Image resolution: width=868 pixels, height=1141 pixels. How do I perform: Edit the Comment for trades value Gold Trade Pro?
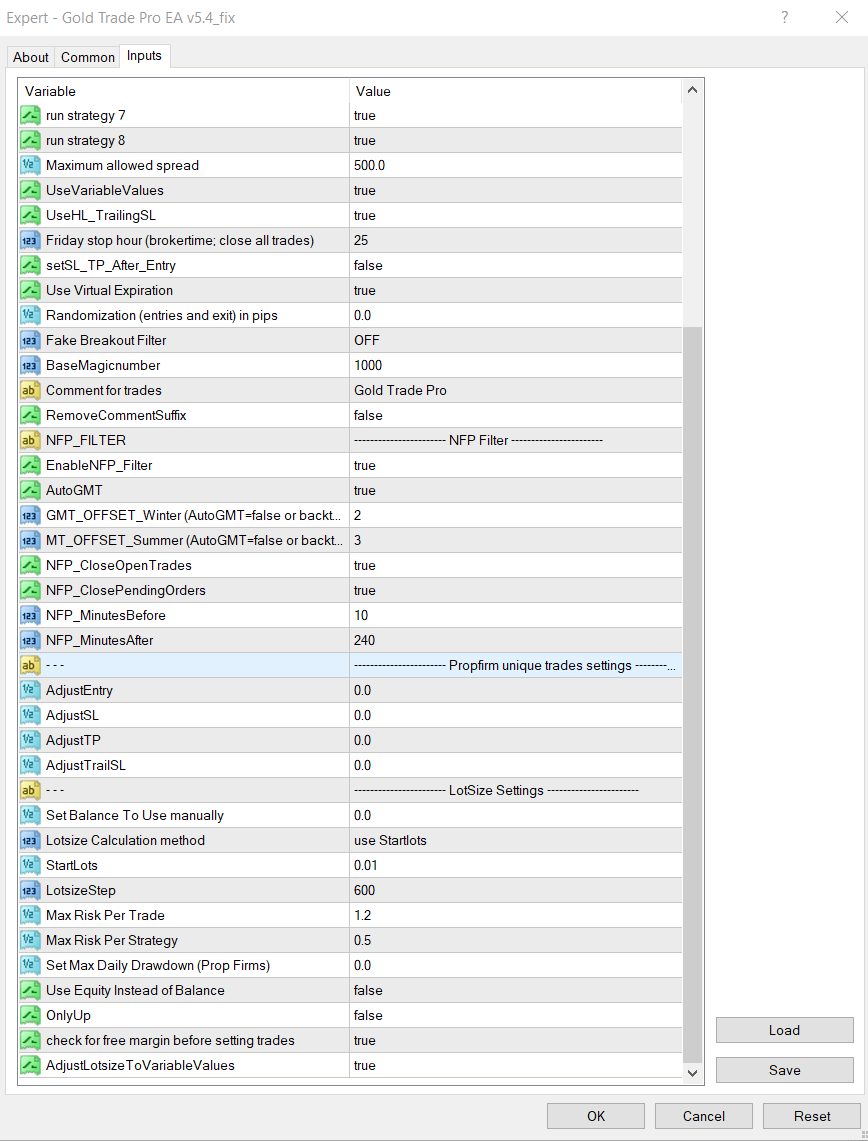pos(515,390)
